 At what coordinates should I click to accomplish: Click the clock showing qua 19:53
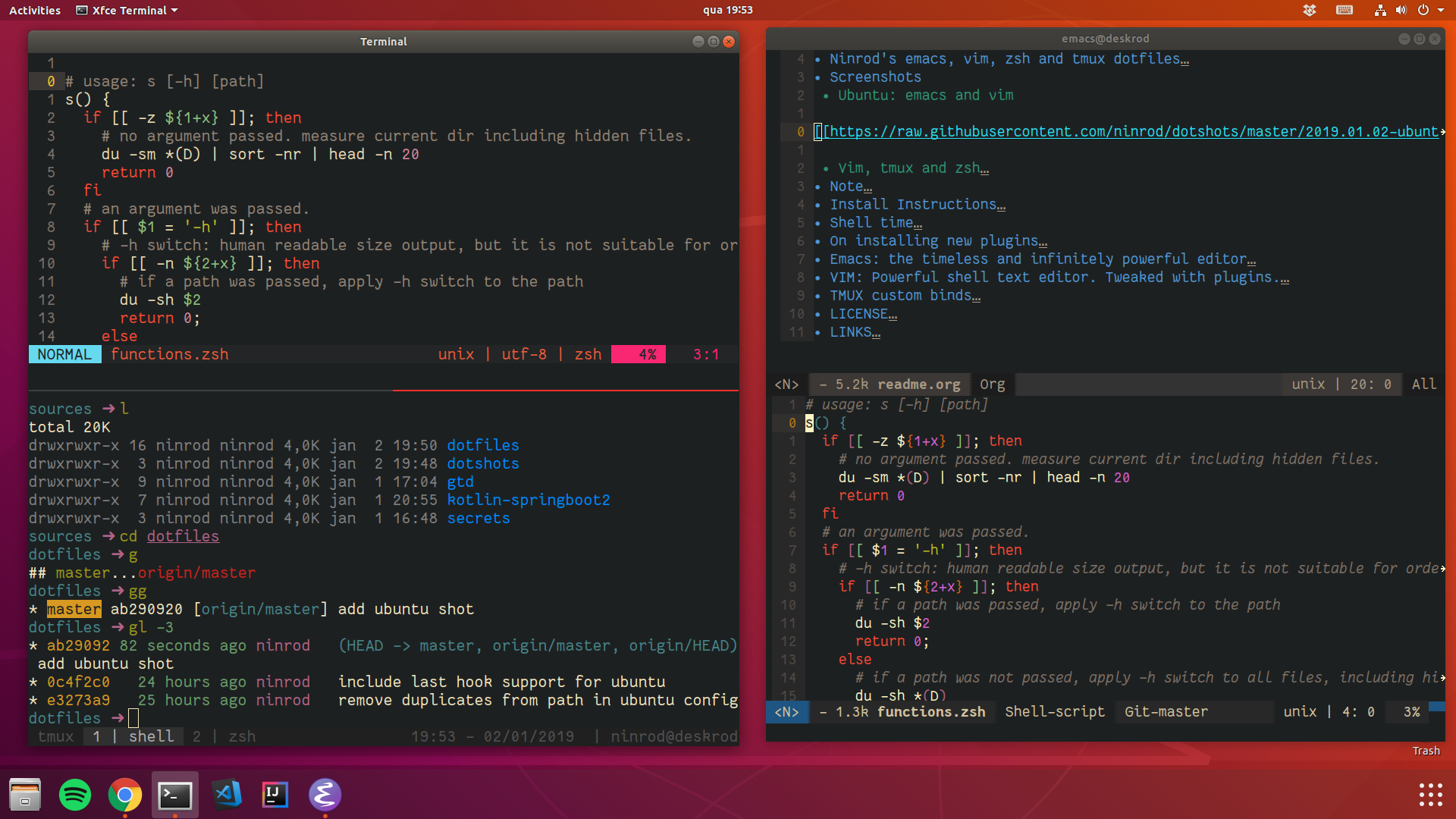coord(727,10)
